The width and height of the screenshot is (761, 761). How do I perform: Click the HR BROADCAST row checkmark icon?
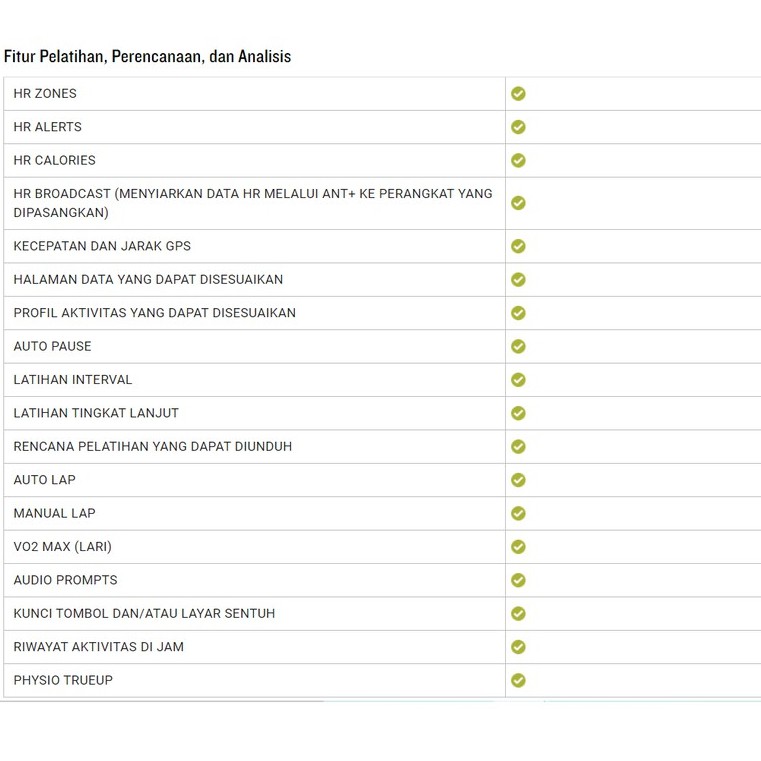coord(518,203)
